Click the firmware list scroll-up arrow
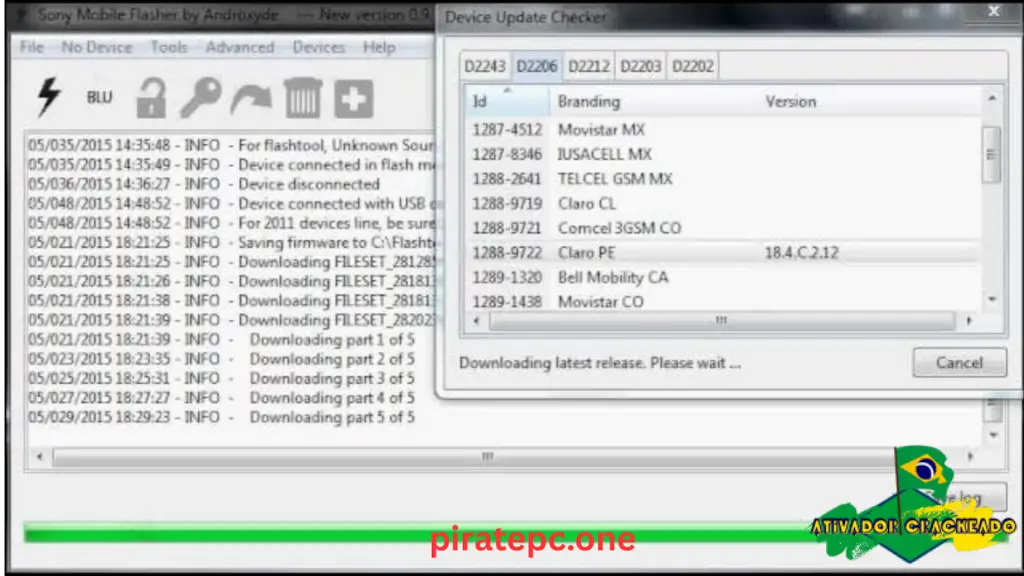The width and height of the screenshot is (1024, 576). pos(992,98)
